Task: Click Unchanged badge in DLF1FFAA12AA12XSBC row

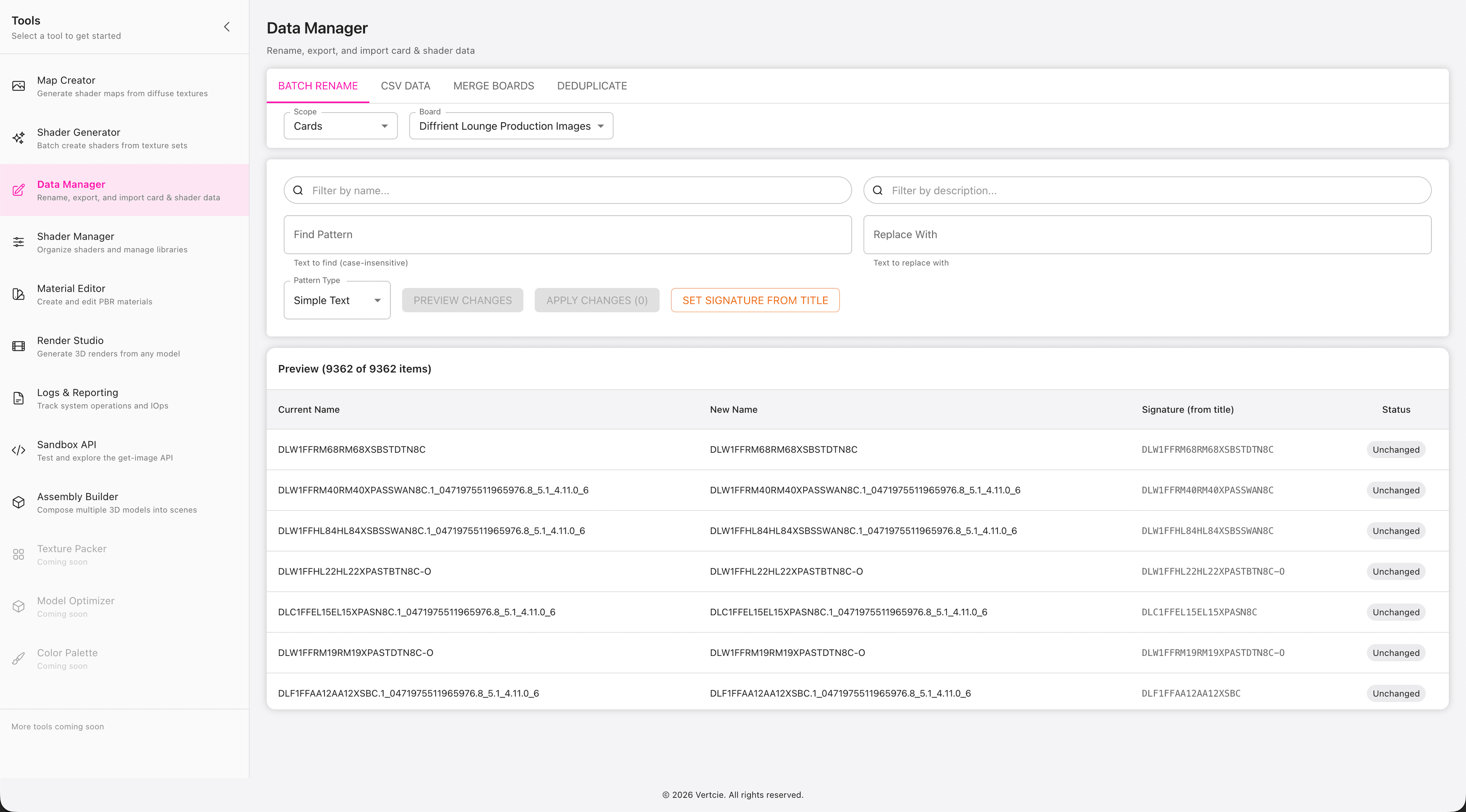Action: (x=1395, y=693)
